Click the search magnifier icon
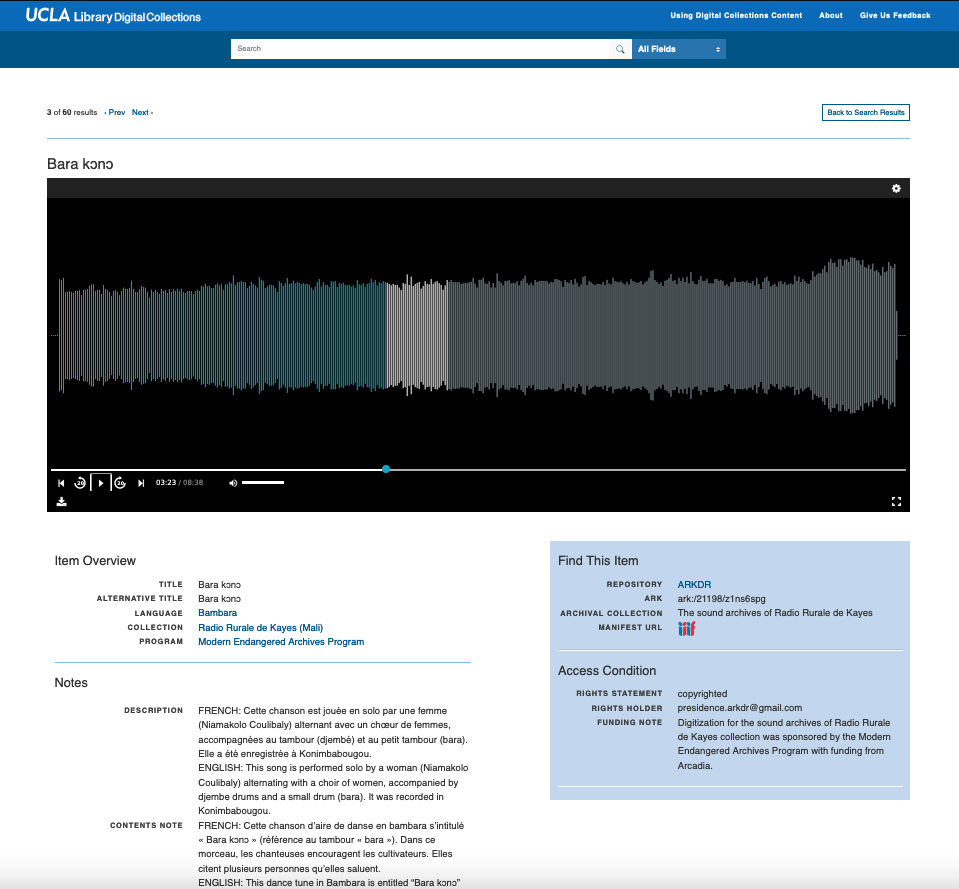This screenshot has width=959, height=889. pos(620,49)
